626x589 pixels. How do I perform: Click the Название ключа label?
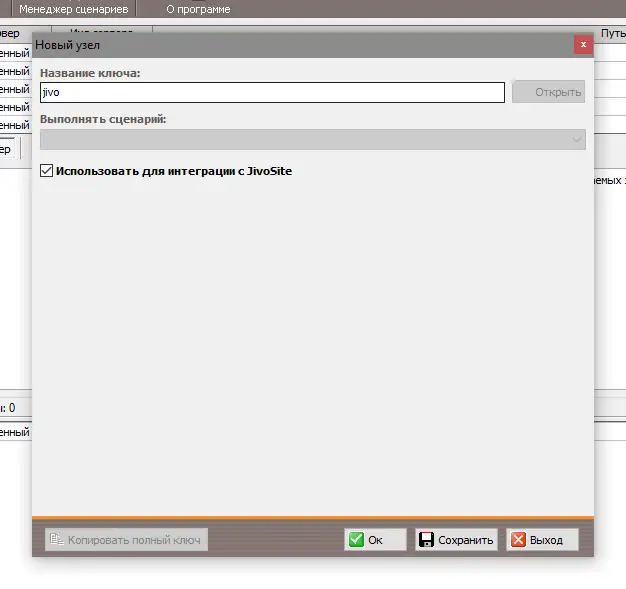tap(90, 73)
